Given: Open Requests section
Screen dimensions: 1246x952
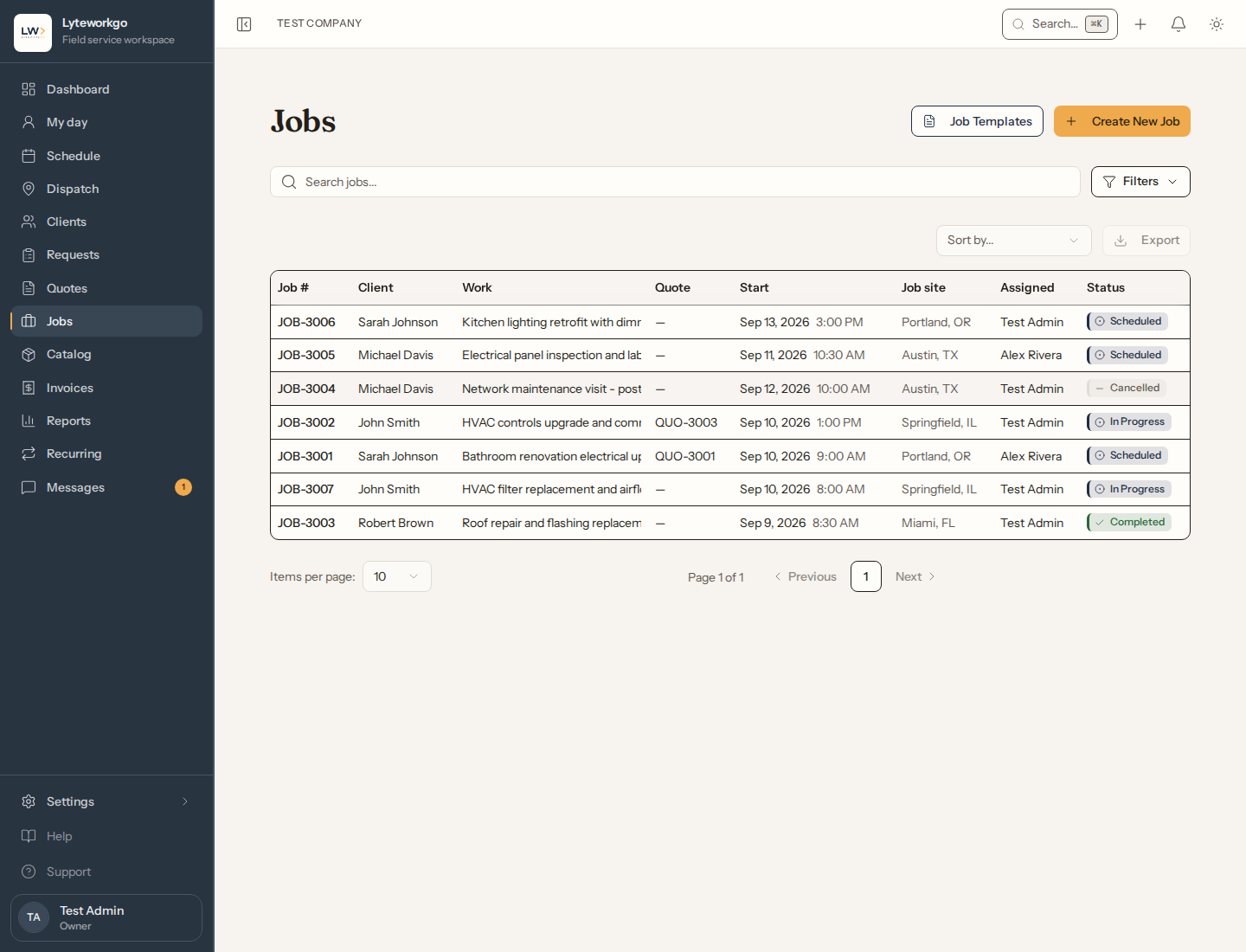Looking at the screenshot, I should (x=106, y=254).
